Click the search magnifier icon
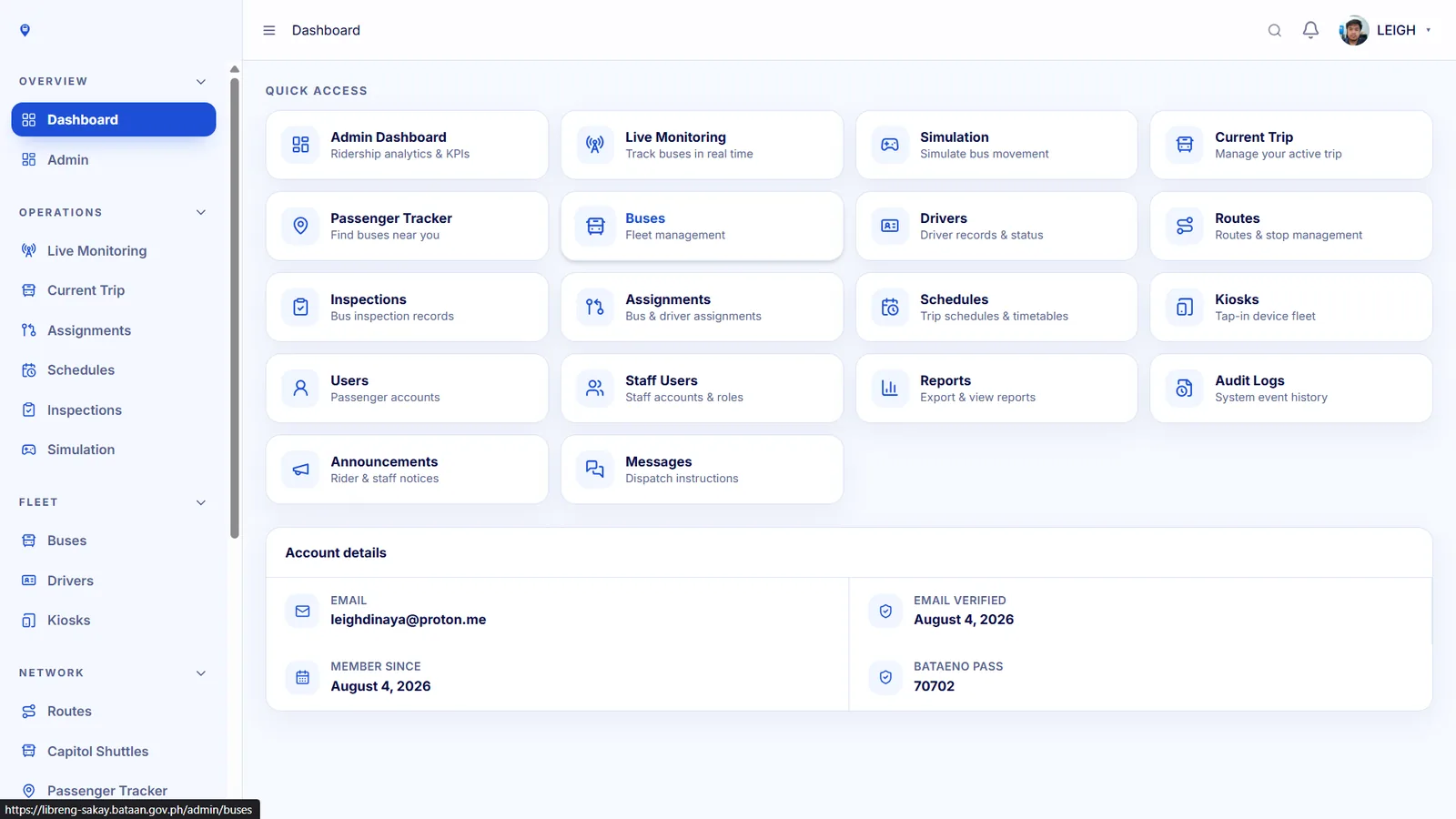Screen dimensions: 1456x819 (1274, 30)
